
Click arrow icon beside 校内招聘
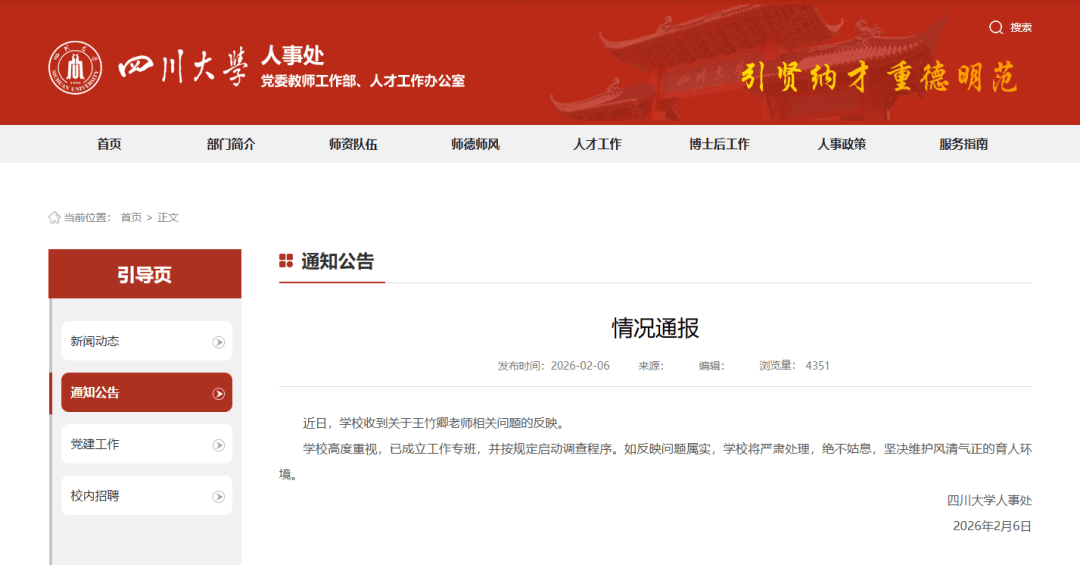tap(219, 497)
